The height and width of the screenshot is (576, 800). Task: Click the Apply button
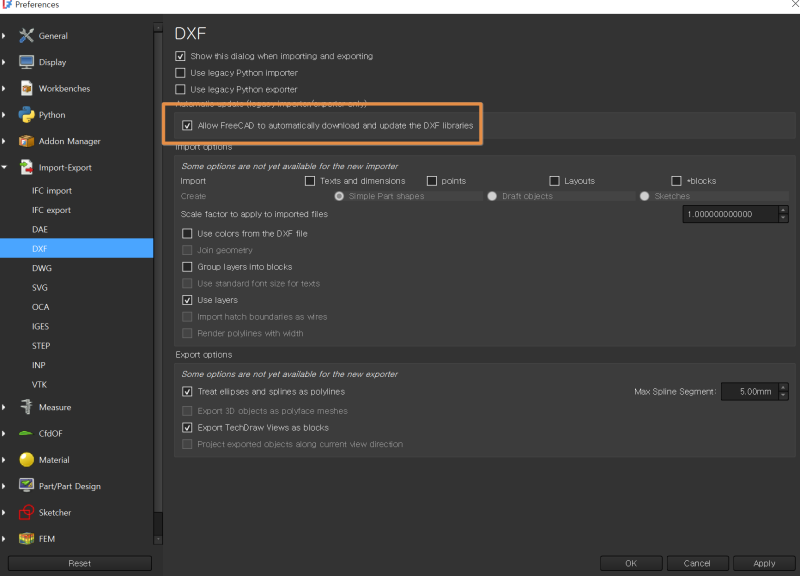point(763,562)
